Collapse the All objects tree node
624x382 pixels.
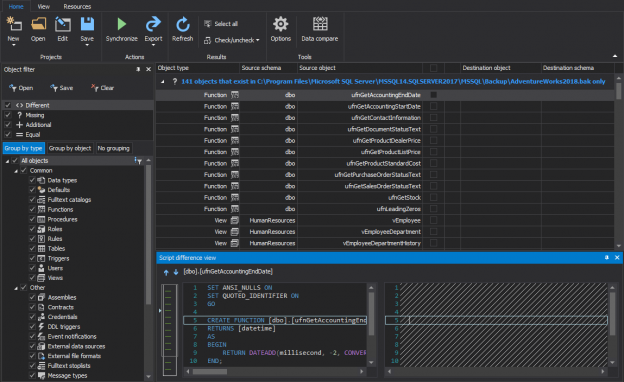(7, 161)
